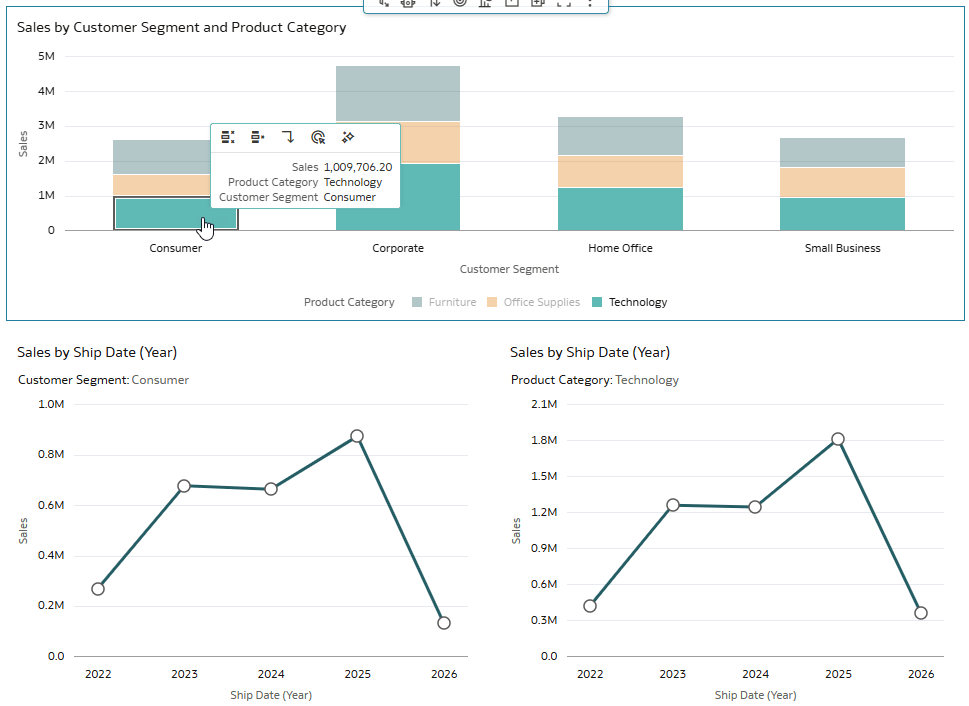Toggle Office Supplies in the legend
Screen dimensions: 969x706
point(533,302)
